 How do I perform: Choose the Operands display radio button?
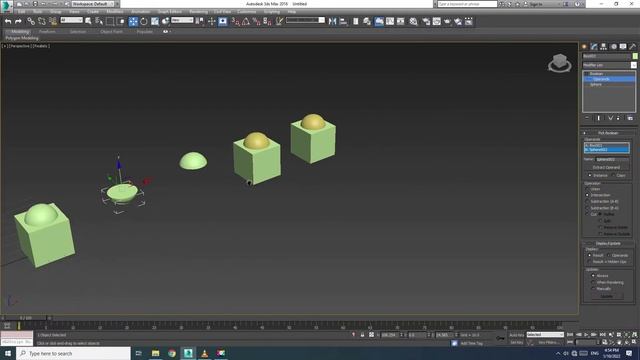click(610, 256)
